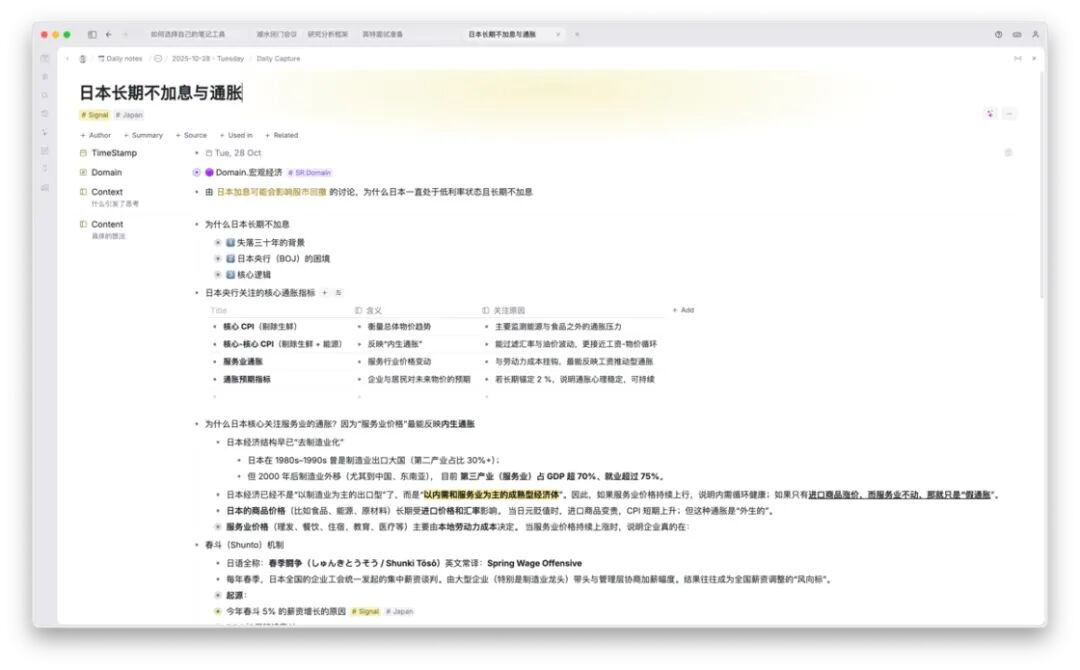Open the 如何选择自己的笔记工具 tab
Screen dimensions: 1080x670
[187, 34]
